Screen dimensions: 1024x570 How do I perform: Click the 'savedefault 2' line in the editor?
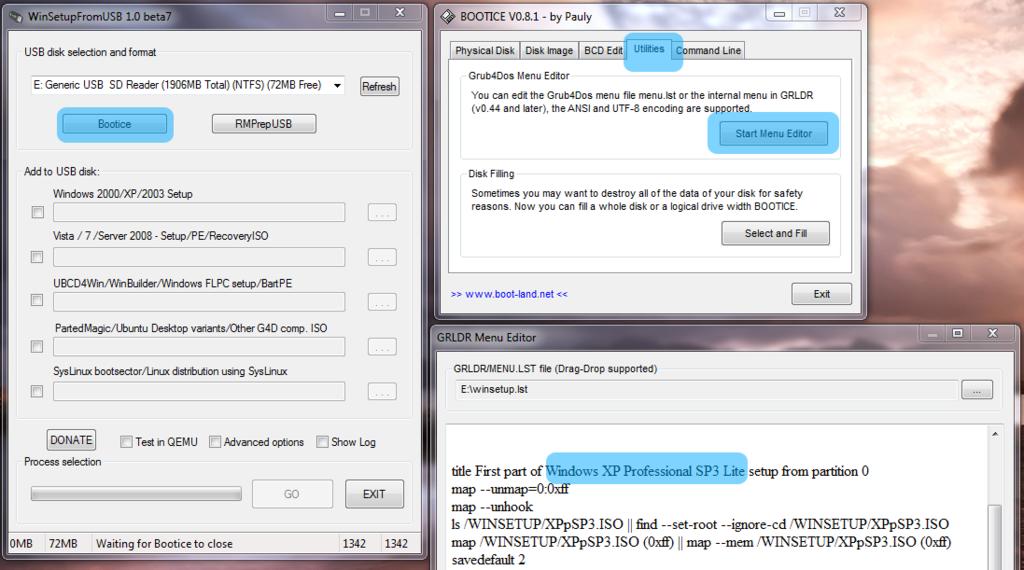(x=488, y=560)
